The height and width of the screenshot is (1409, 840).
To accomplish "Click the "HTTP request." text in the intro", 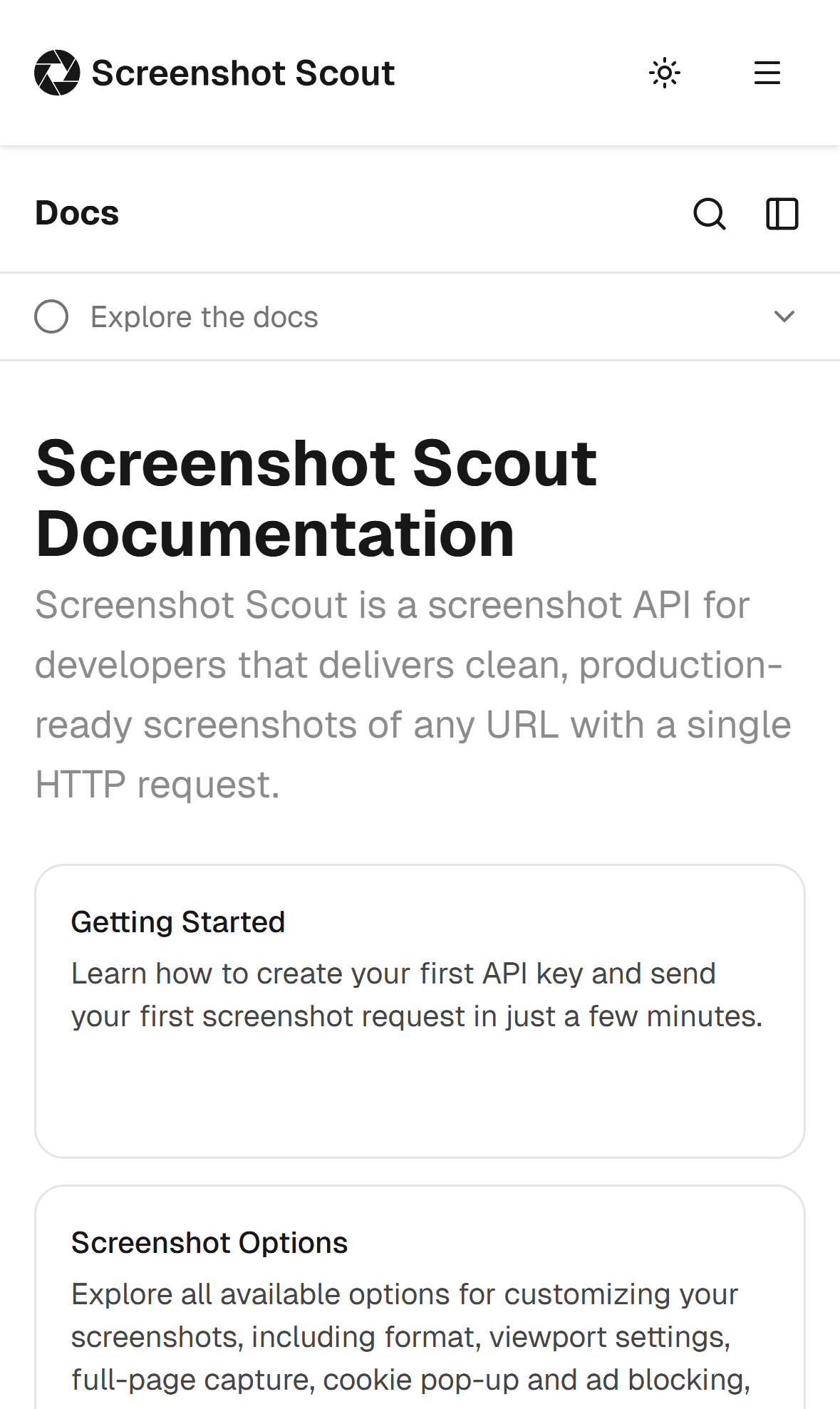I will point(157,785).
